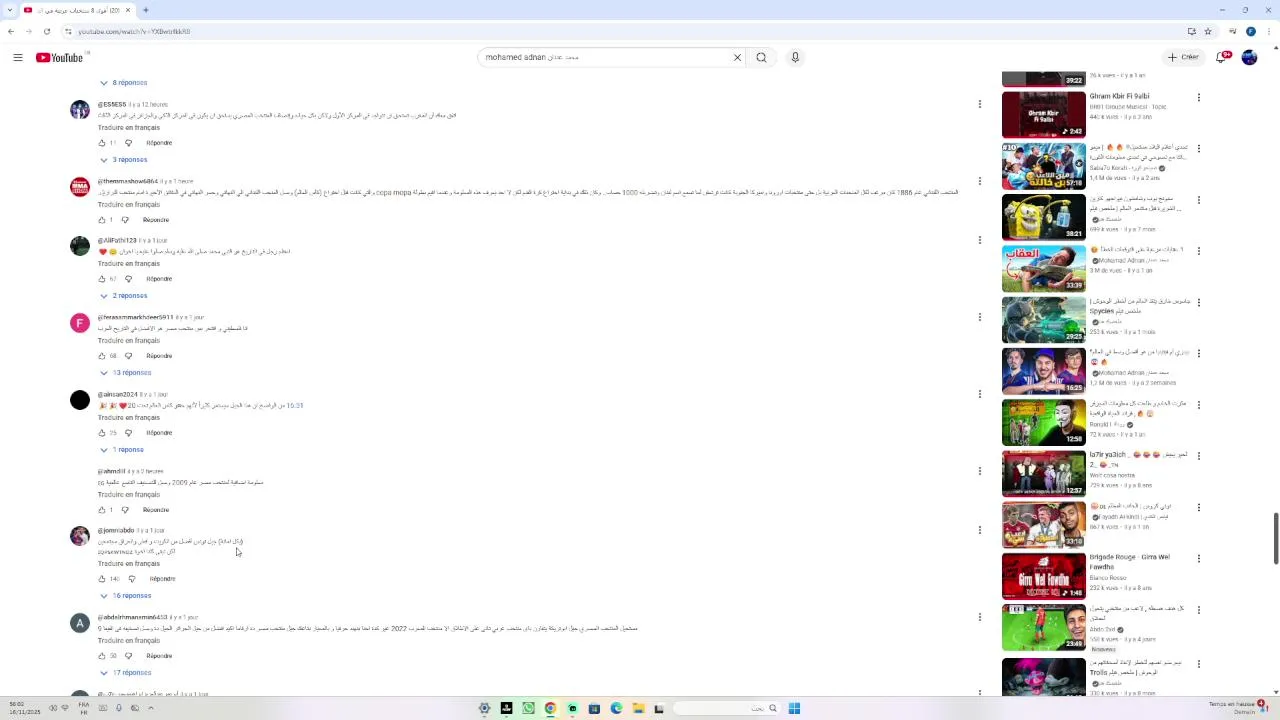Go back in browser history
Image resolution: width=1280 pixels, height=720 pixels.
click(x=11, y=31)
